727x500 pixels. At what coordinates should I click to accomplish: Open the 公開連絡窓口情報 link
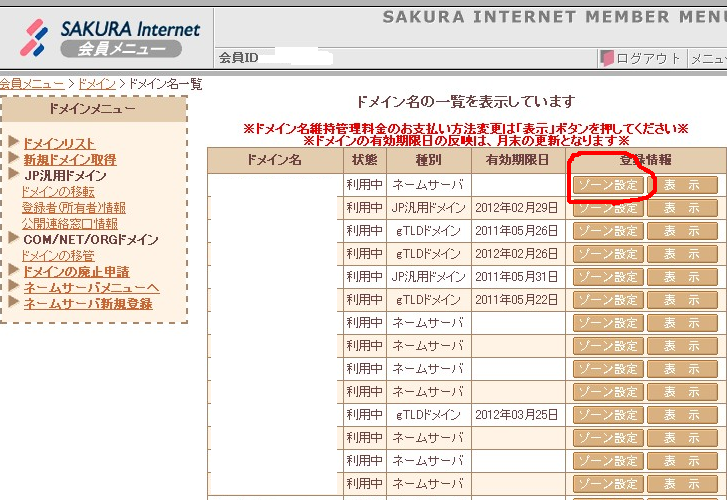coord(69,223)
